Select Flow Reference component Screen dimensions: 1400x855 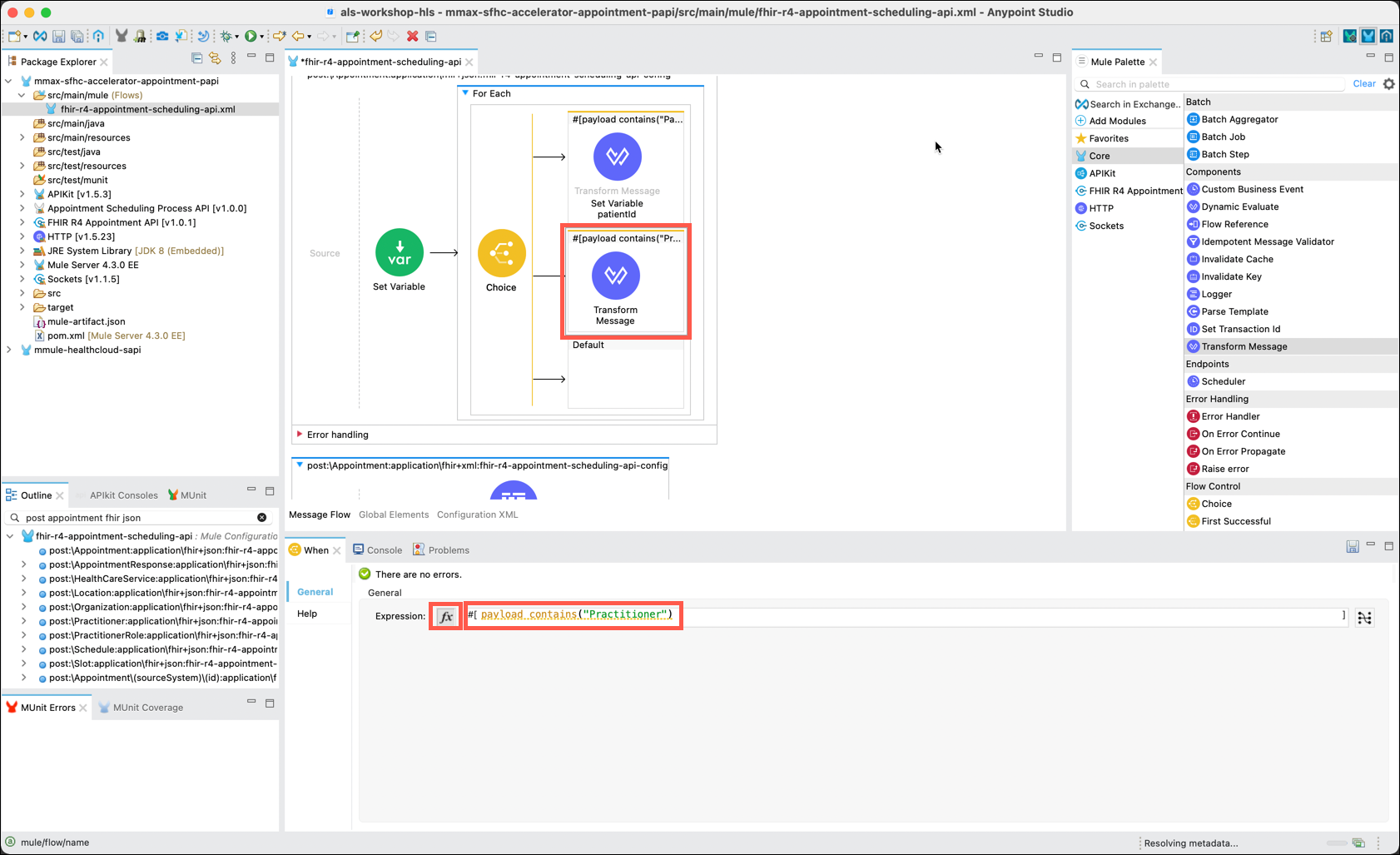click(x=1228, y=224)
